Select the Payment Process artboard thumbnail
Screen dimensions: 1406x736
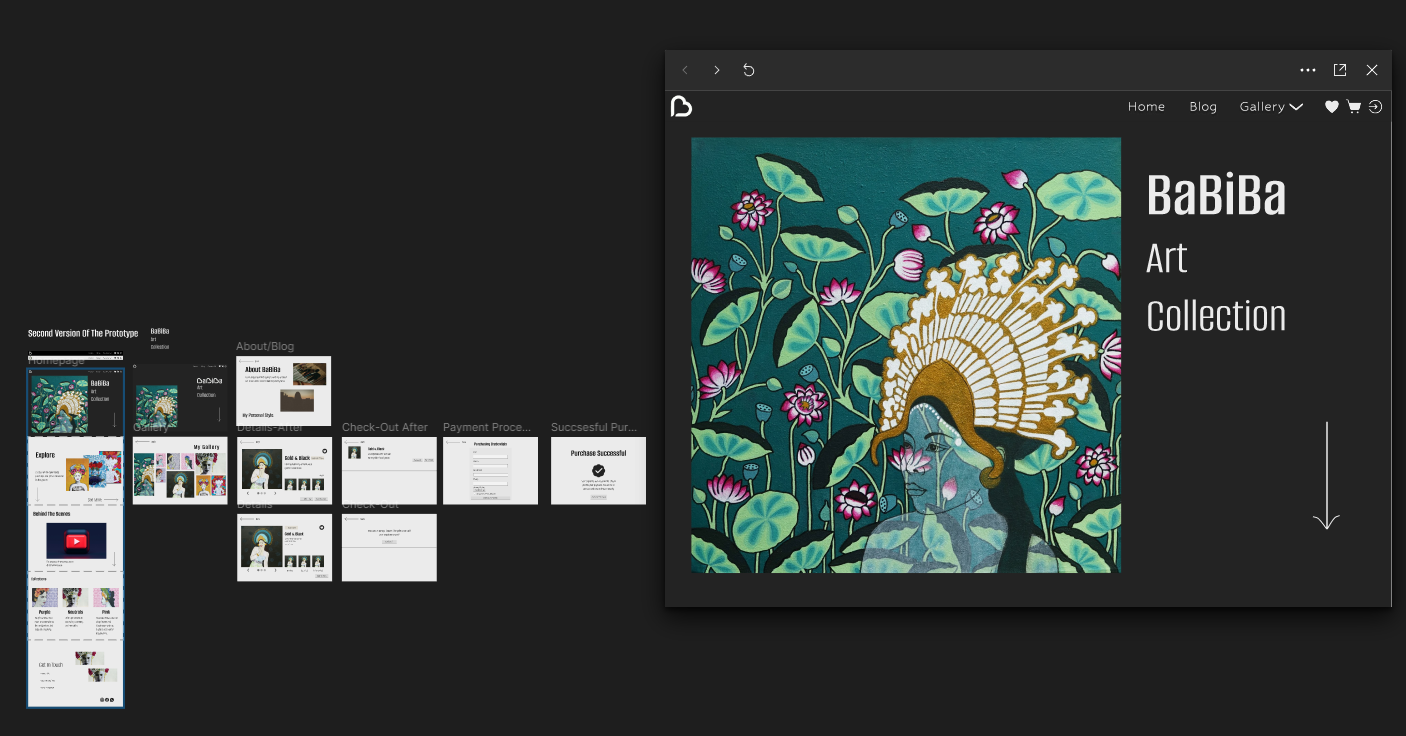490,470
